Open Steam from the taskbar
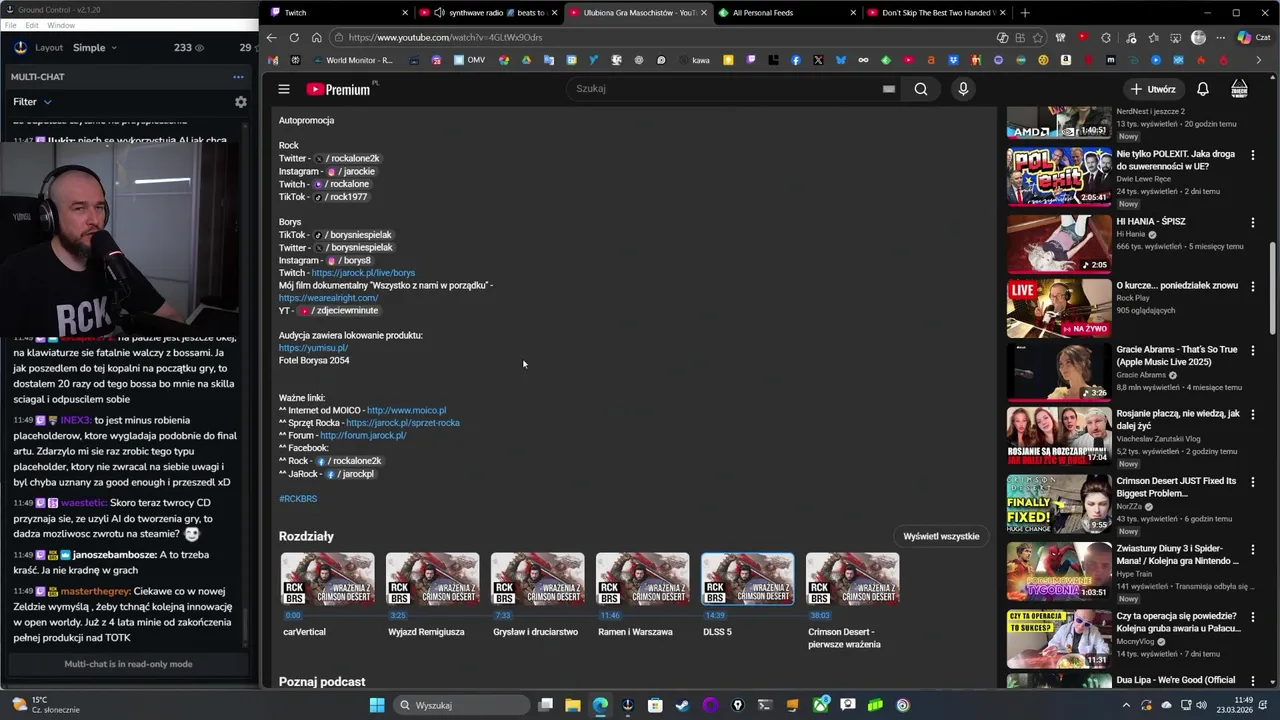Image resolution: width=1280 pixels, height=720 pixels. [x=682, y=705]
